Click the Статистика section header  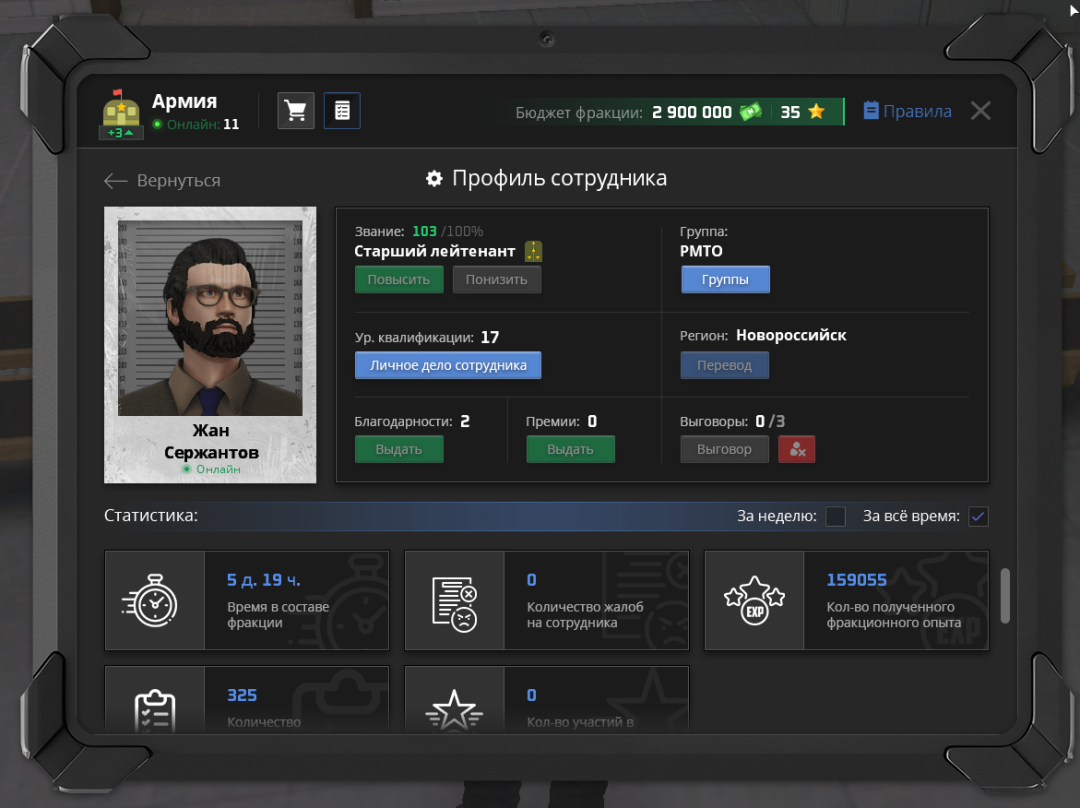click(x=151, y=515)
